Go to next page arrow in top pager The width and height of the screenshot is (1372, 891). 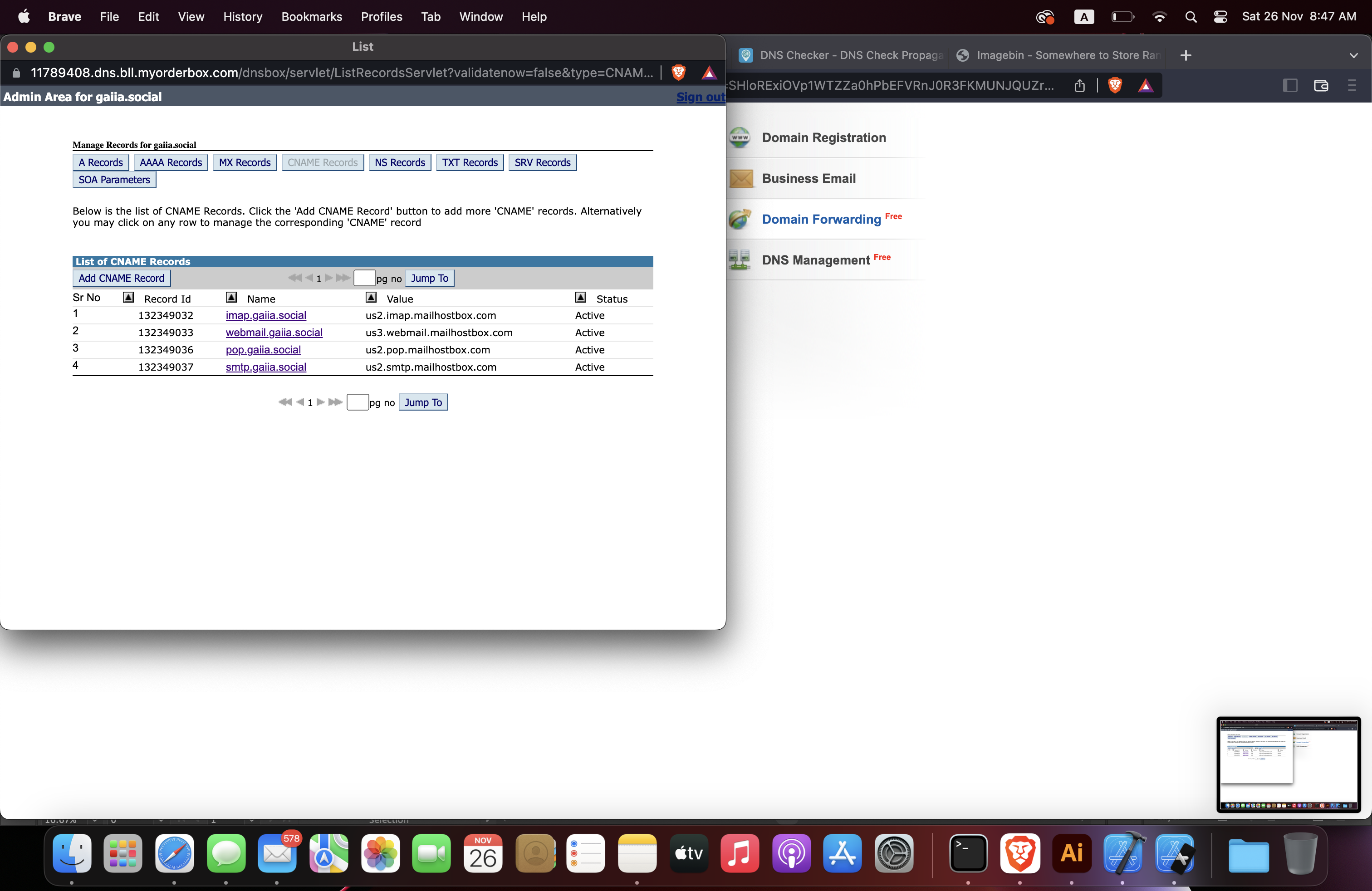pos(328,278)
